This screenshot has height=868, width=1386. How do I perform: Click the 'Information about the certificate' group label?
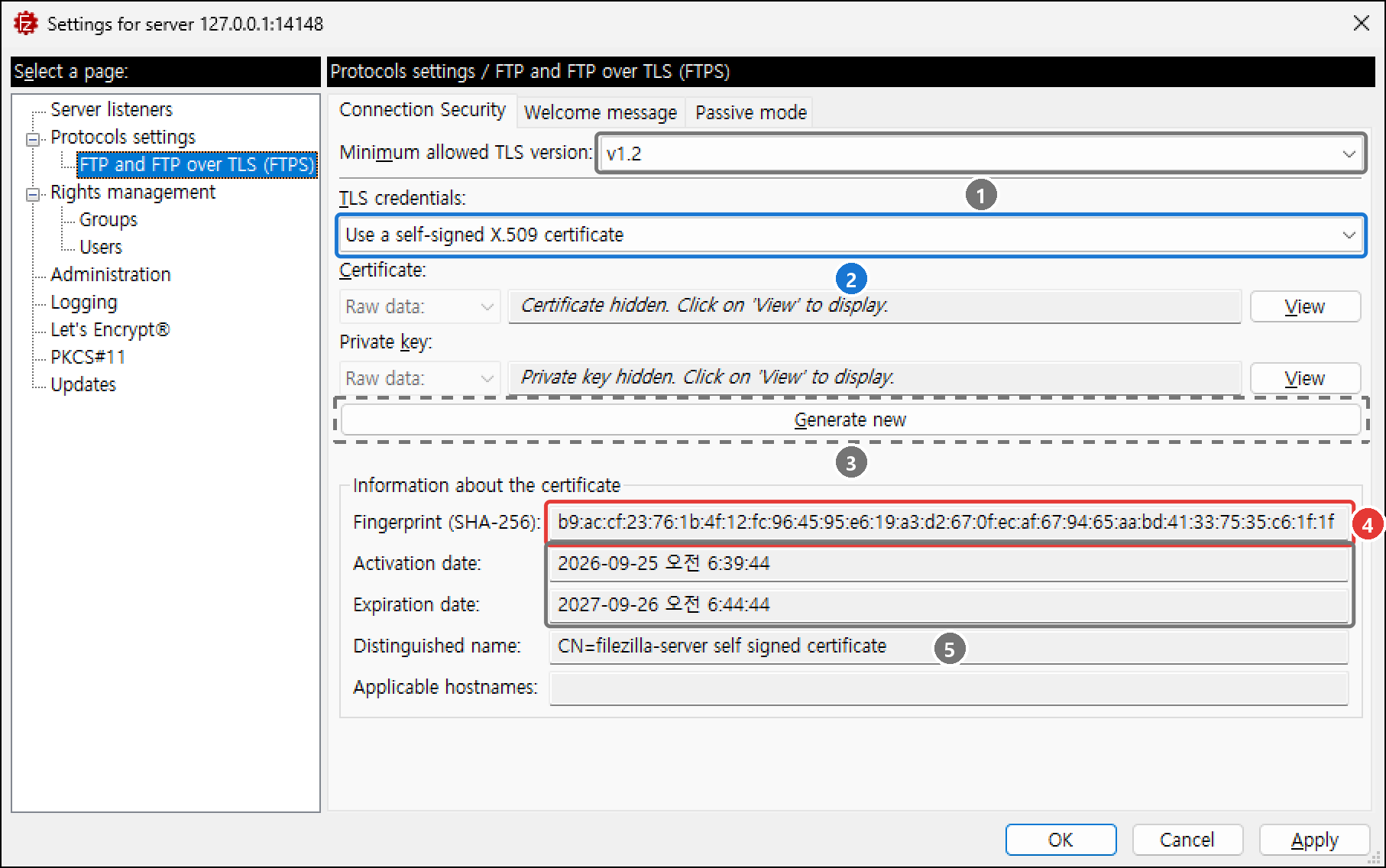pyautogui.click(x=487, y=485)
